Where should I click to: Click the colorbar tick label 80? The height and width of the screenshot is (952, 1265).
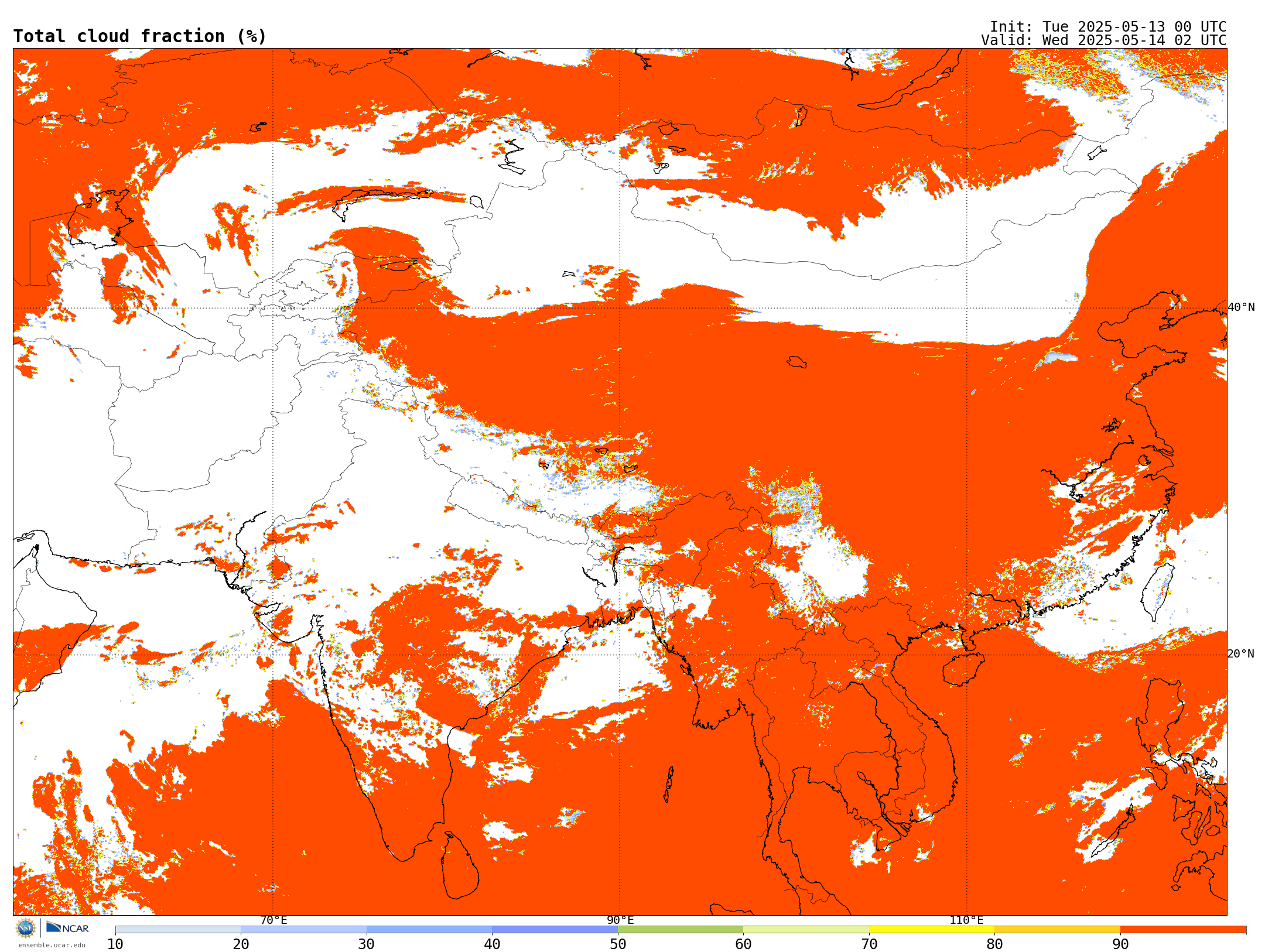click(995, 944)
